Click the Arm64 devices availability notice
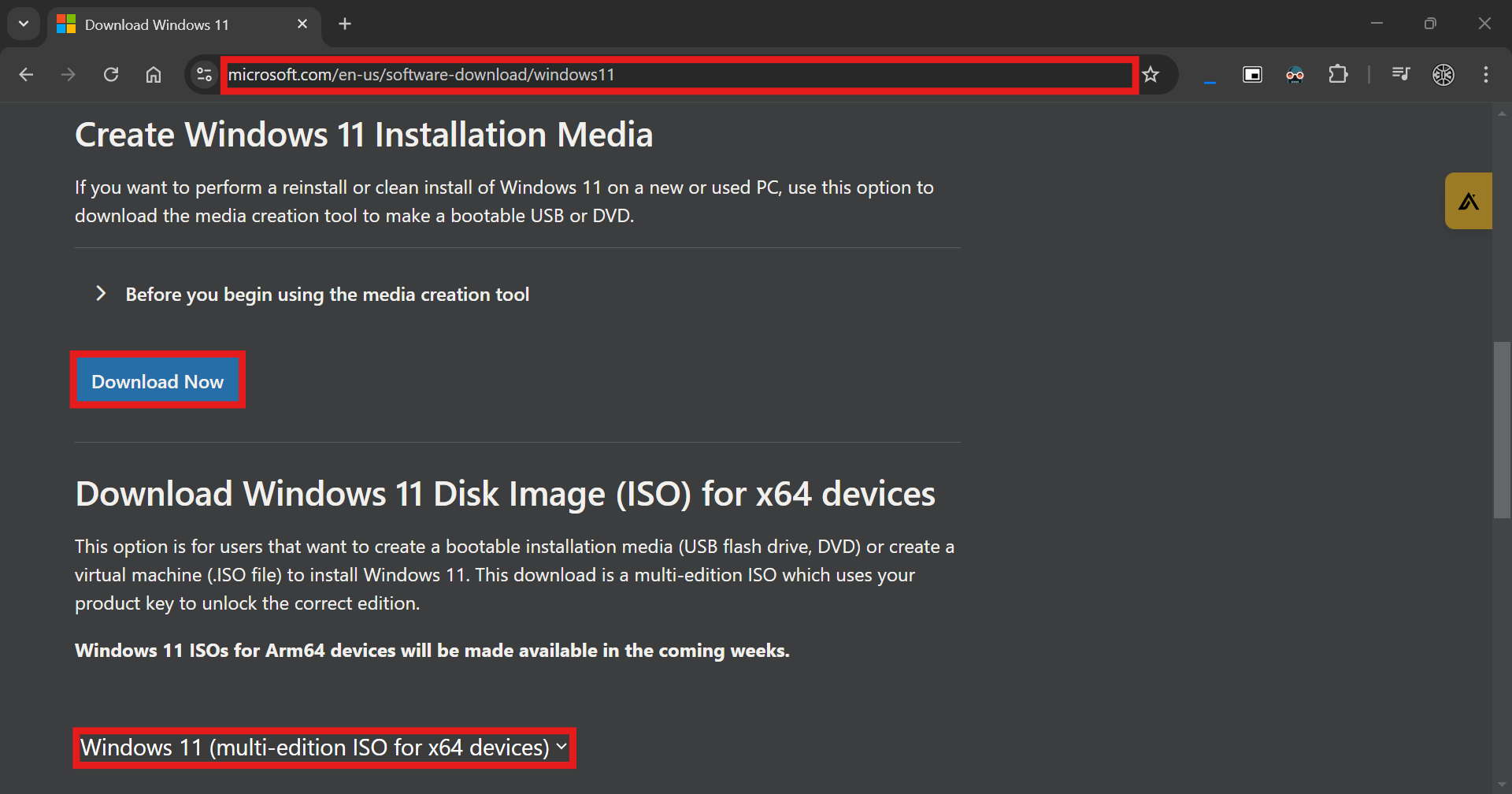Screen dimensions: 1512x794 pos(432,651)
